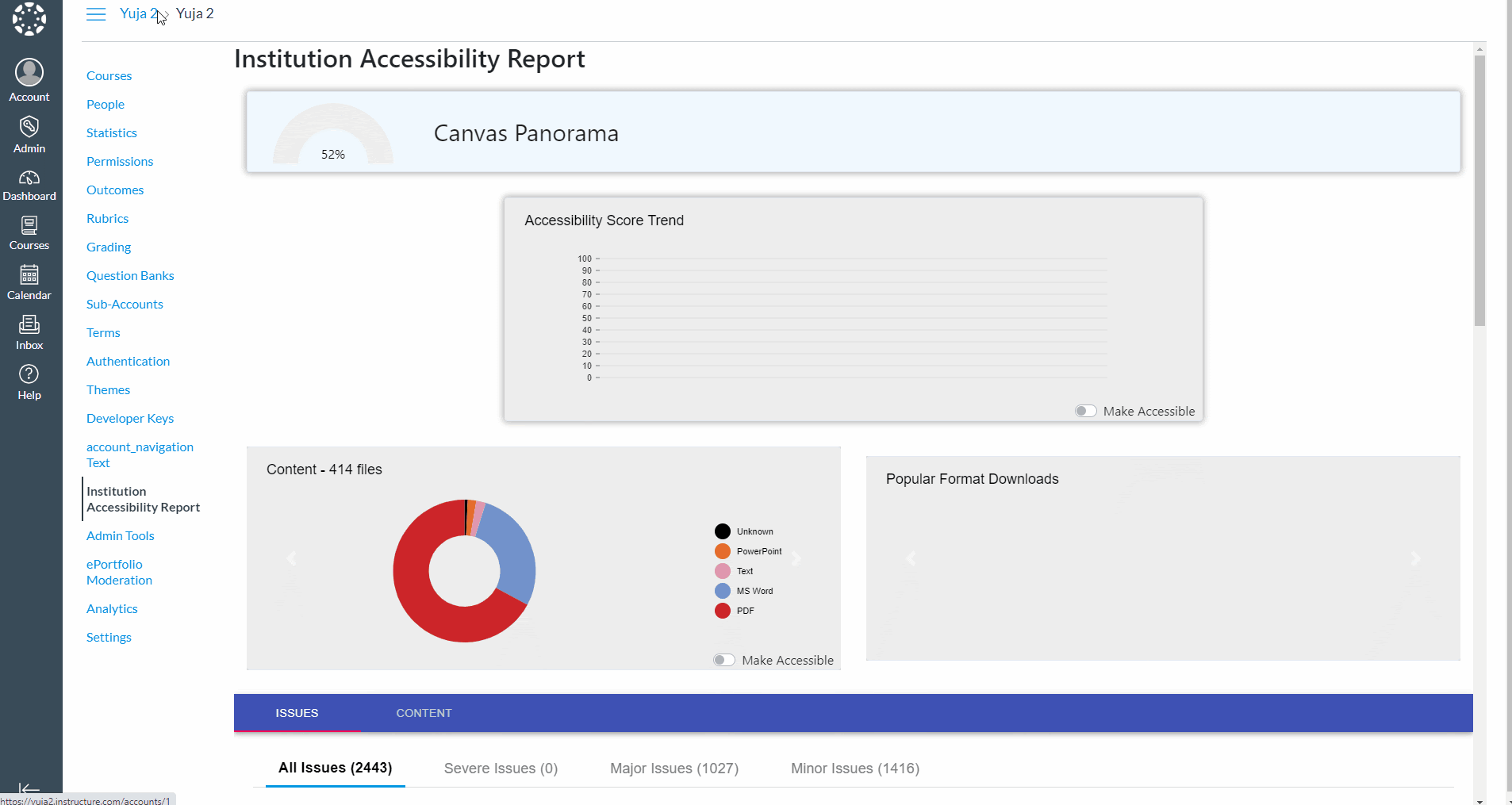Open the Sub-Accounts link
Screen dimensions: 1512x805
(x=125, y=305)
